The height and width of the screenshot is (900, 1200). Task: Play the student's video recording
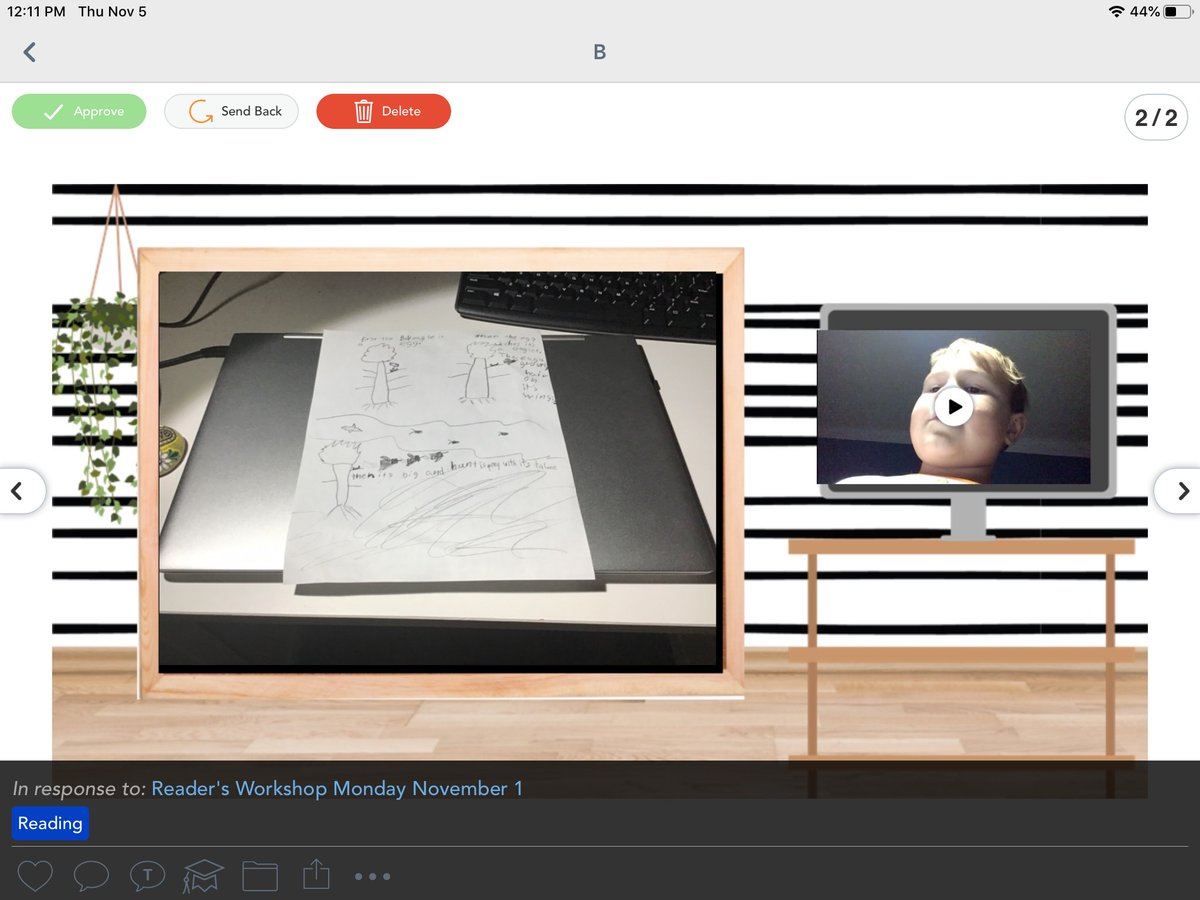click(954, 407)
